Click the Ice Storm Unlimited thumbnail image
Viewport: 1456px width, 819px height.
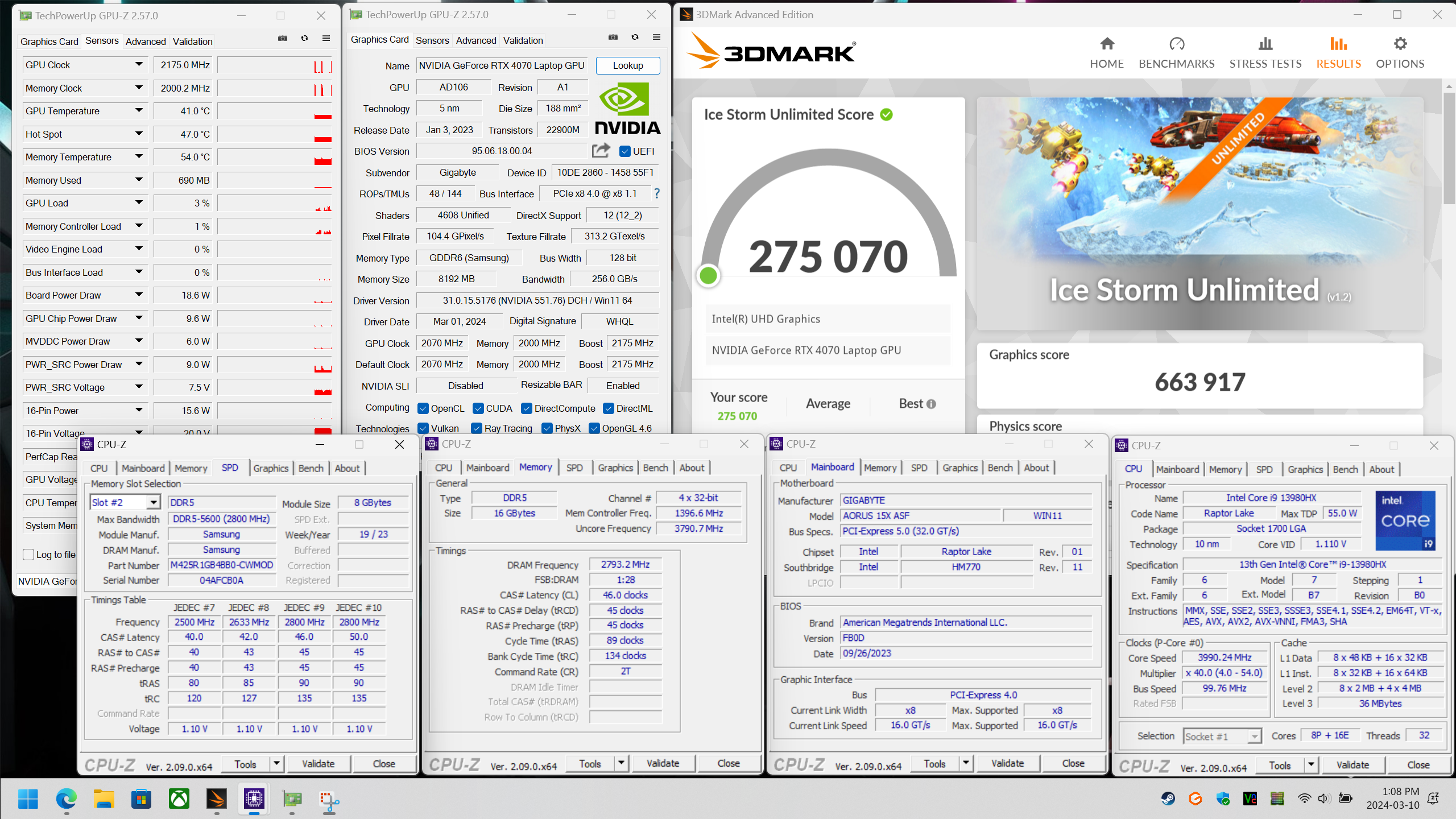pyautogui.click(x=1200, y=213)
